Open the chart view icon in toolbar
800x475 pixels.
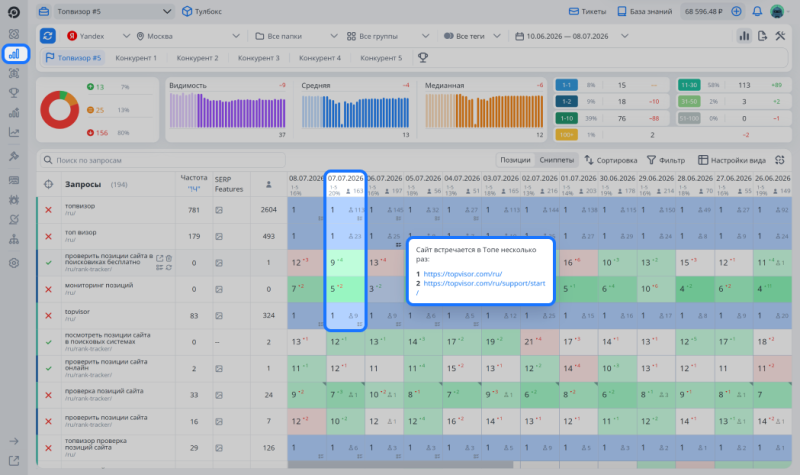[744, 36]
